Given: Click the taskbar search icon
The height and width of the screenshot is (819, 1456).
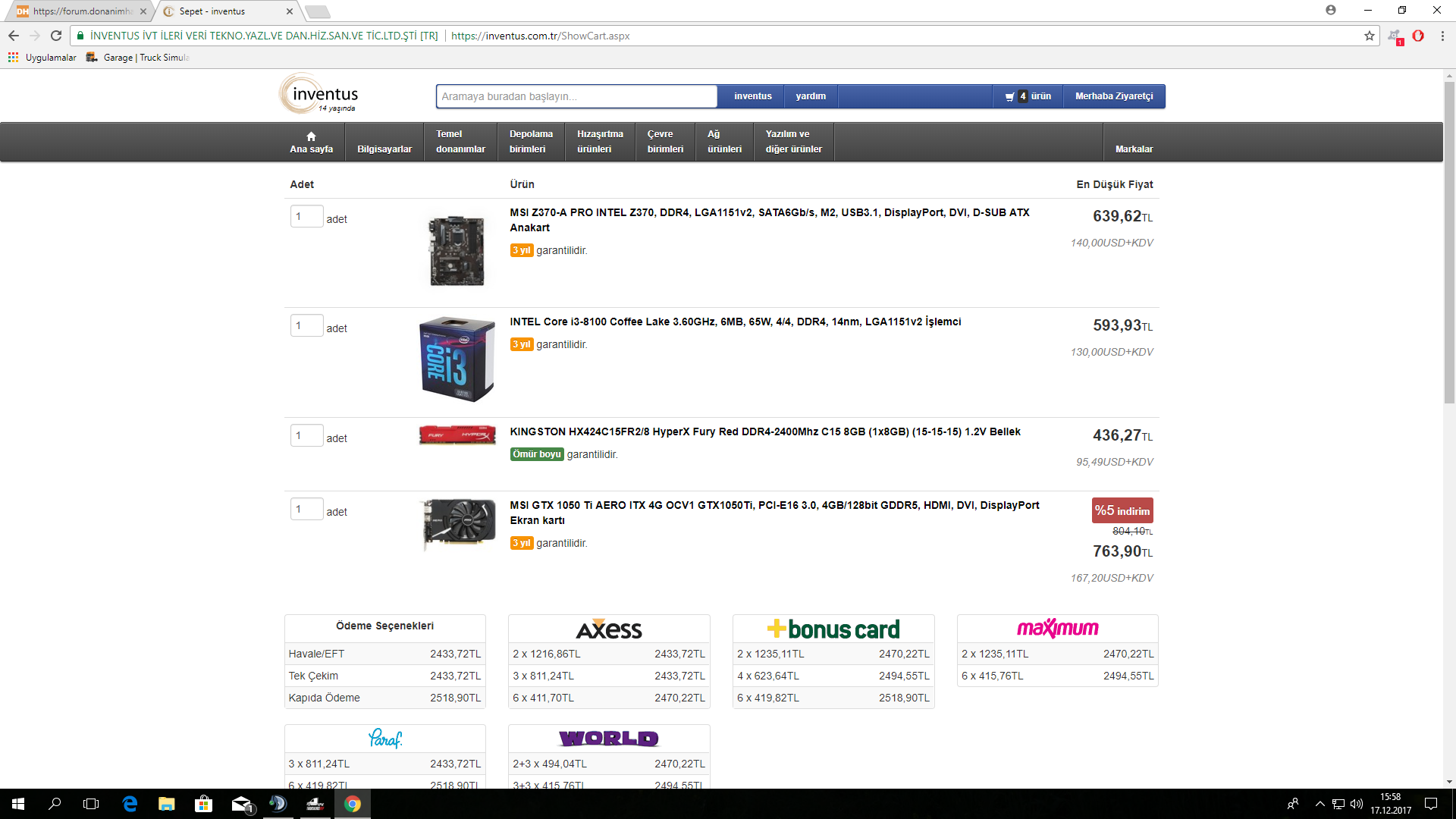Looking at the screenshot, I should coord(55,804).
